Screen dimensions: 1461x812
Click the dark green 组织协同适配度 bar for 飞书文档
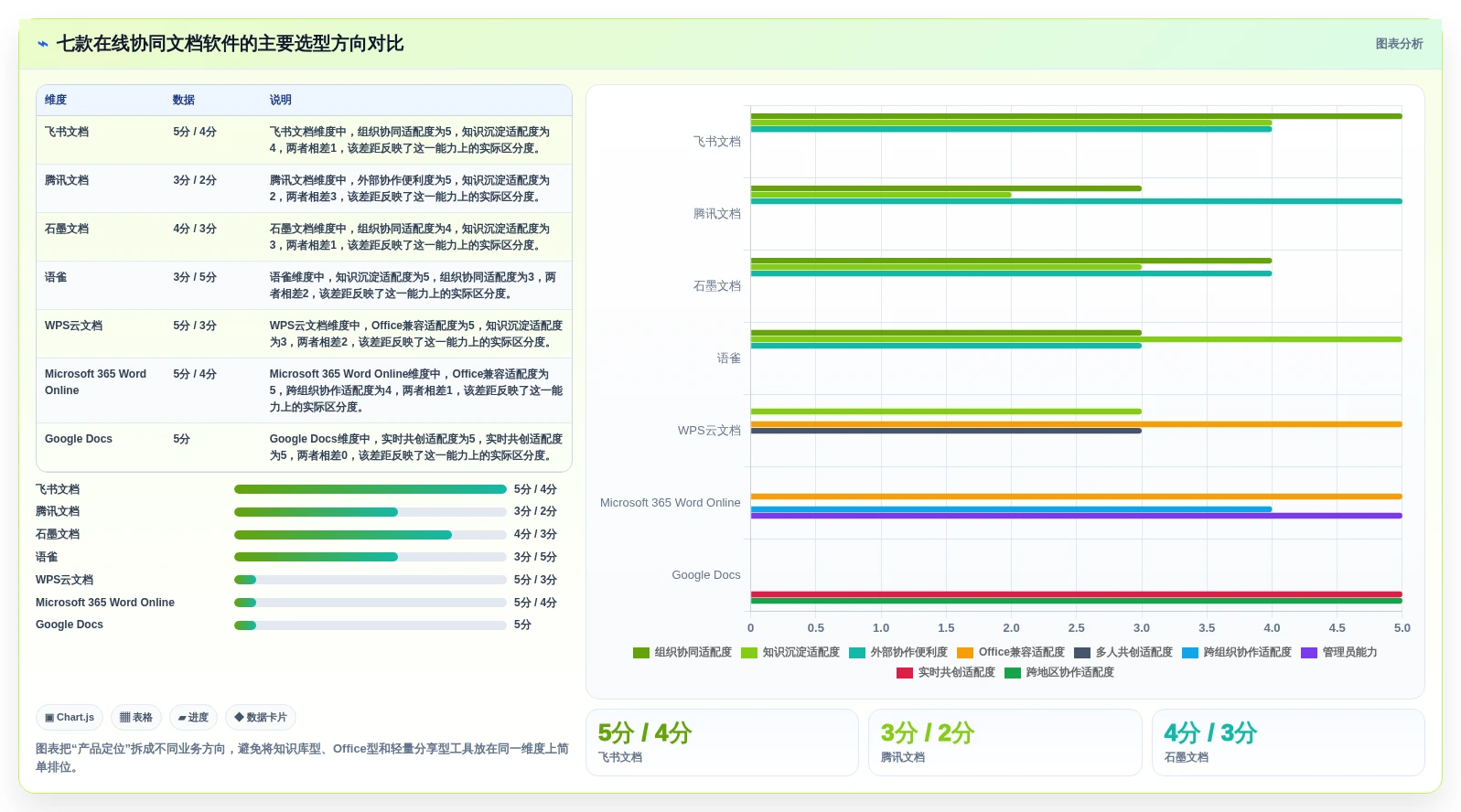(1077, 116)
